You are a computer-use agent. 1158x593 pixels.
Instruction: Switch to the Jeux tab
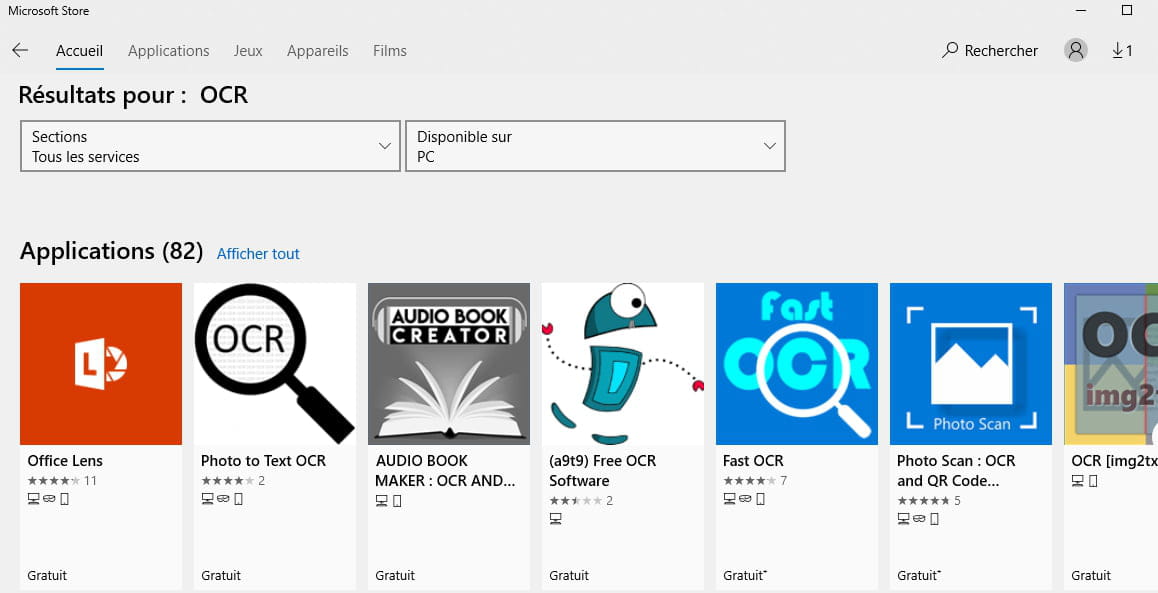248,50
